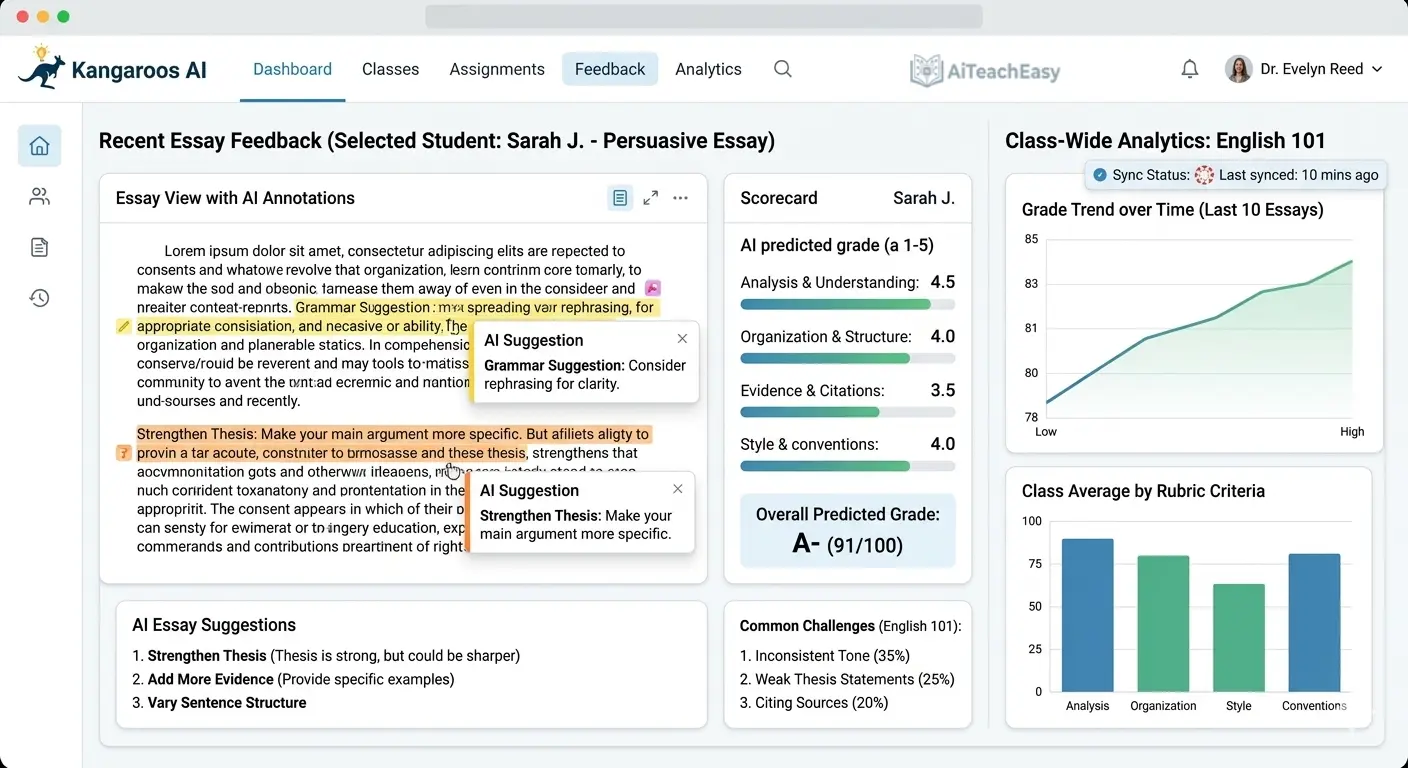The width and height of the screenshot is (1408, 768).
Task: Open the Classes menu item
Action: (x=390, y=68)
